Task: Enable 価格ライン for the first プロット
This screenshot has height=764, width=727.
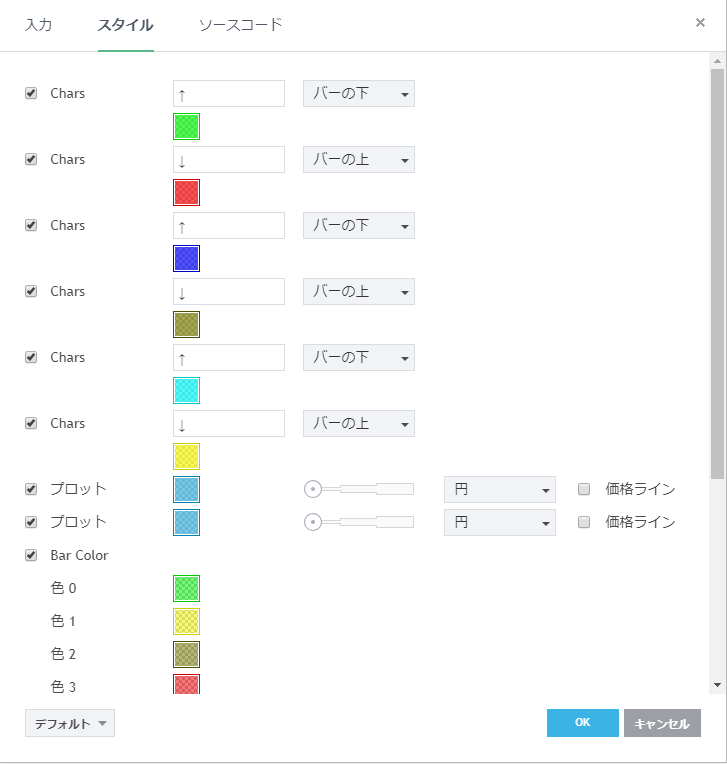Action: 585,489
